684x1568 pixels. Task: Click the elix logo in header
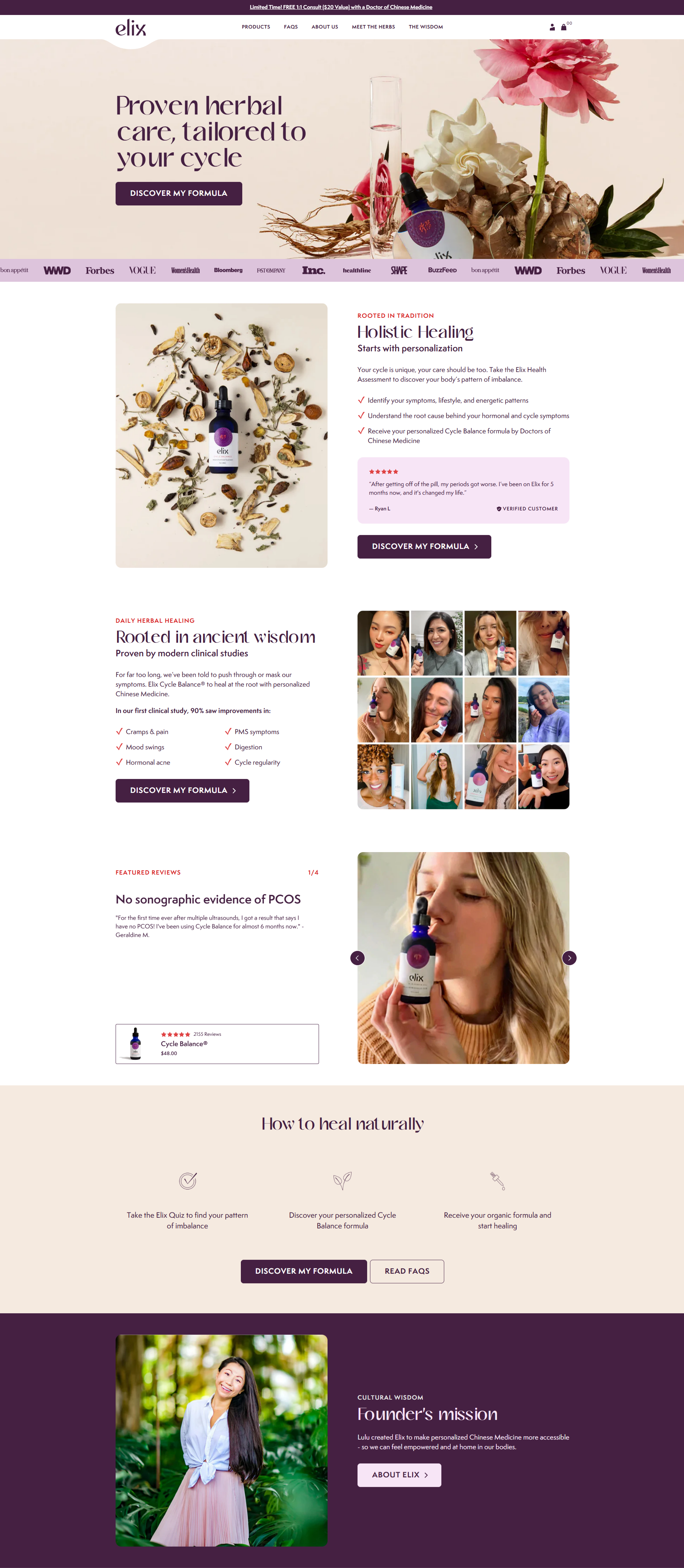tap(131, 28)
